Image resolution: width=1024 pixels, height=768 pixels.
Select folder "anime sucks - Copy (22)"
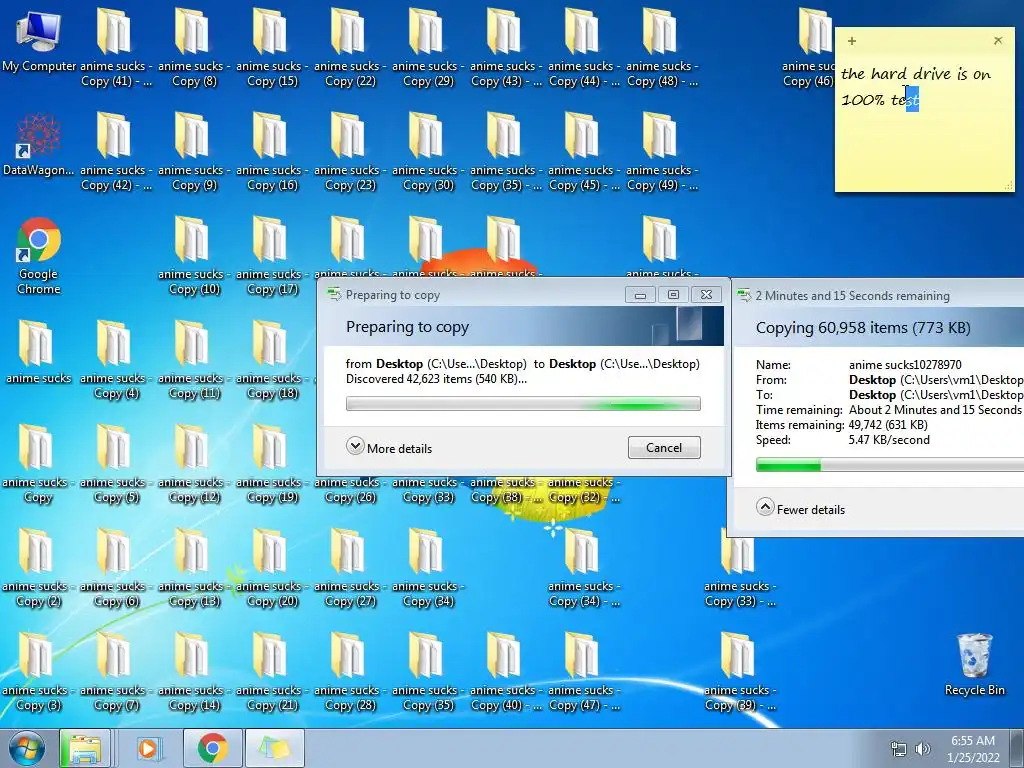[350, 47]
